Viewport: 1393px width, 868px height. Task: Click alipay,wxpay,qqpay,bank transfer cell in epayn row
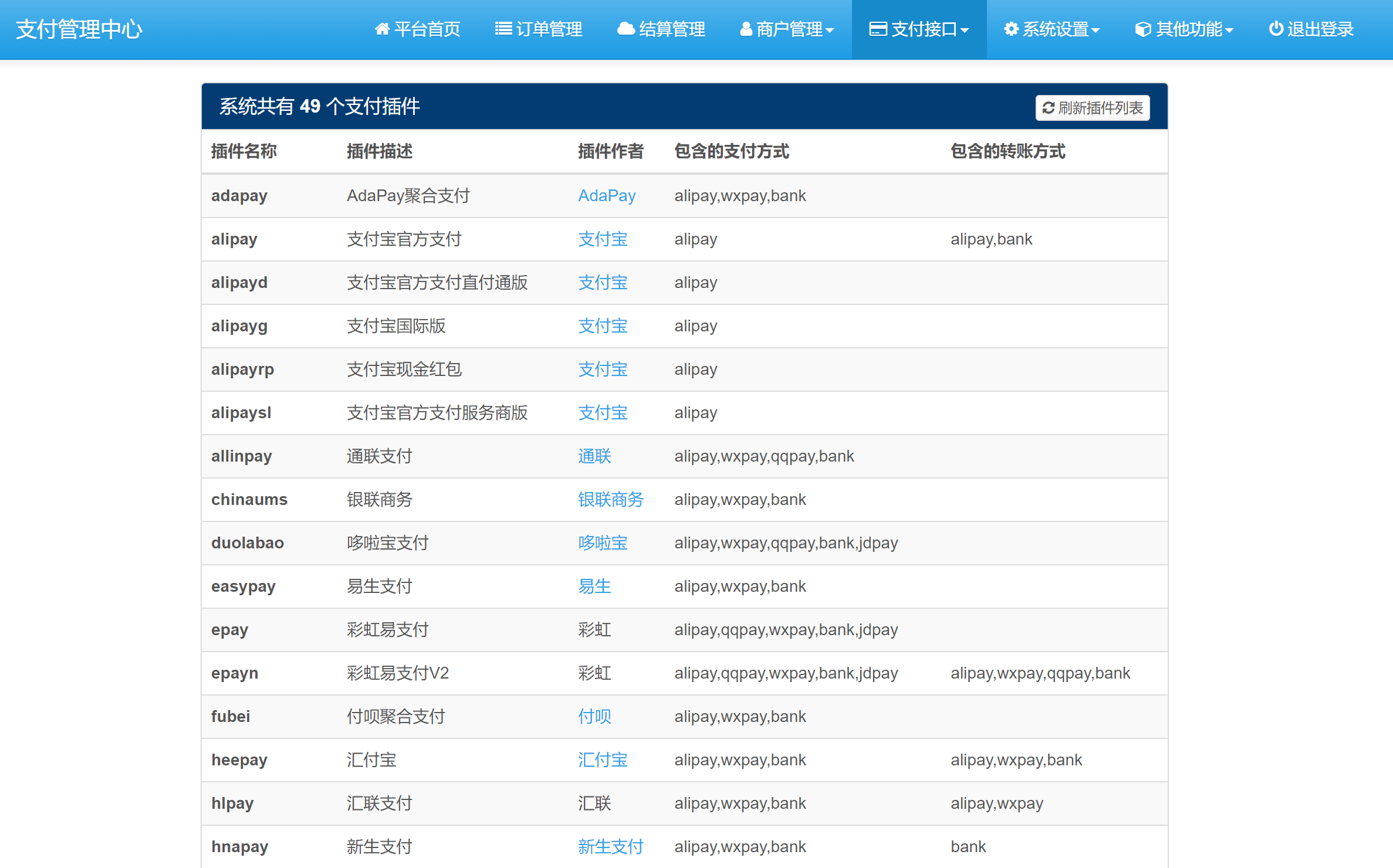tap(1040, 673)
